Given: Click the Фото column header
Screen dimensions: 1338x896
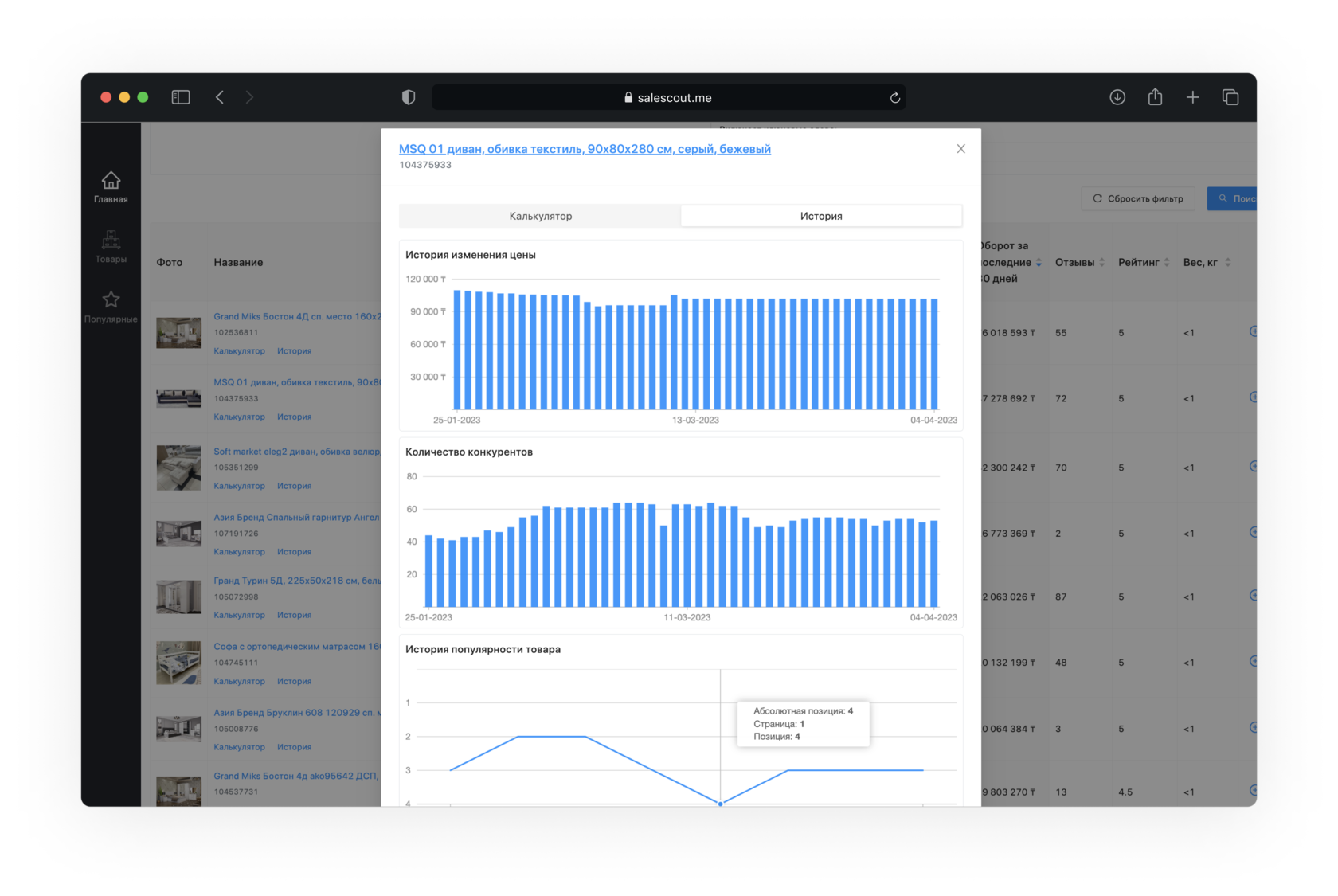Looking at the screenshot, I should pos(170,262).
